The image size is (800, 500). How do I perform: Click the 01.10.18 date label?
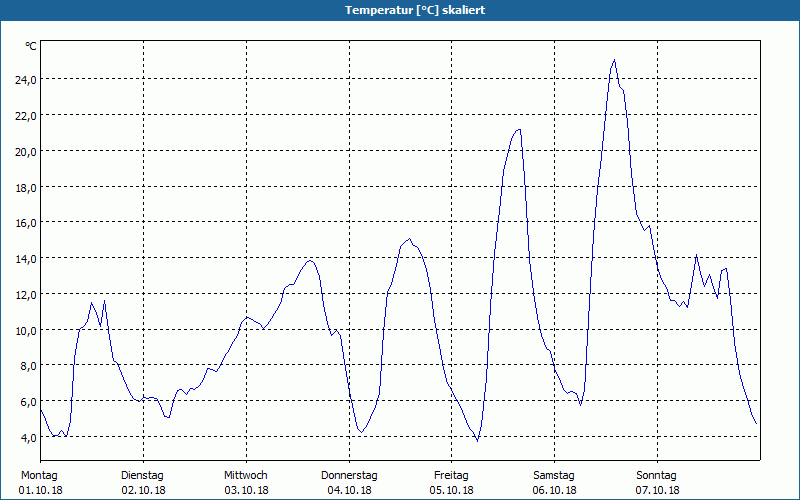[40, 490]
